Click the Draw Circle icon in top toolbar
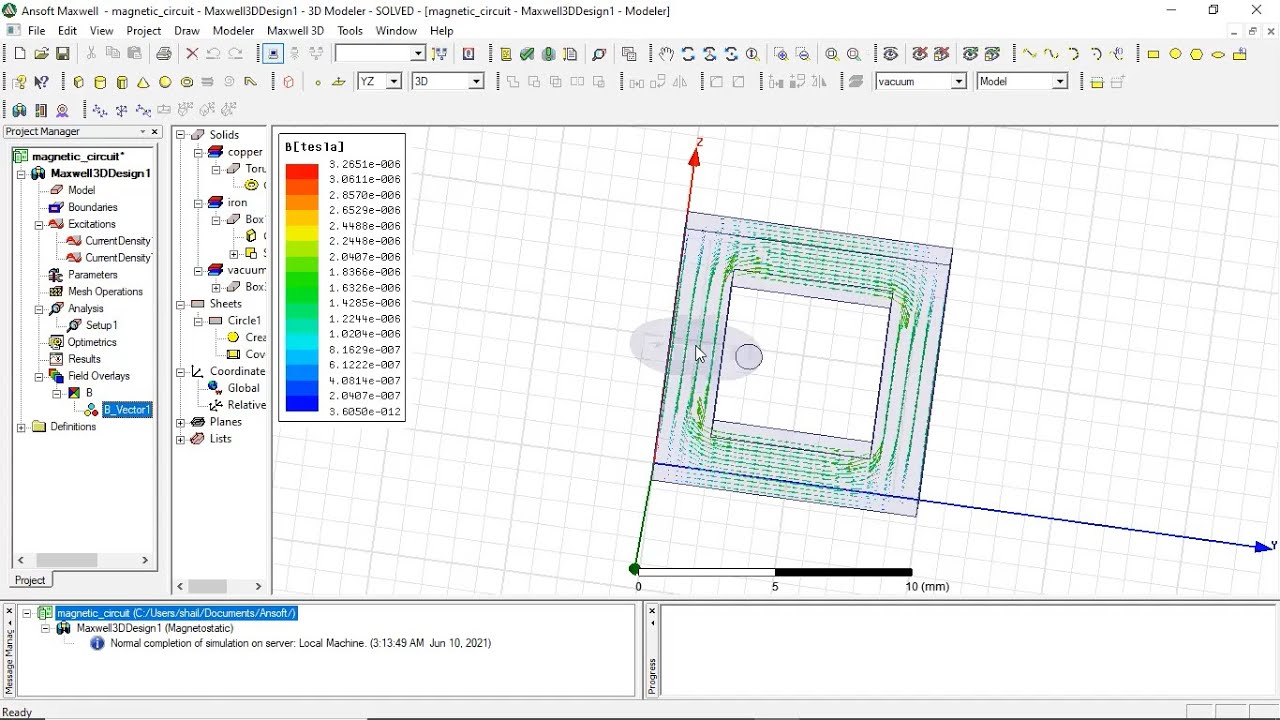Viewport: 1280px width, 720px height. (1175, 54)
